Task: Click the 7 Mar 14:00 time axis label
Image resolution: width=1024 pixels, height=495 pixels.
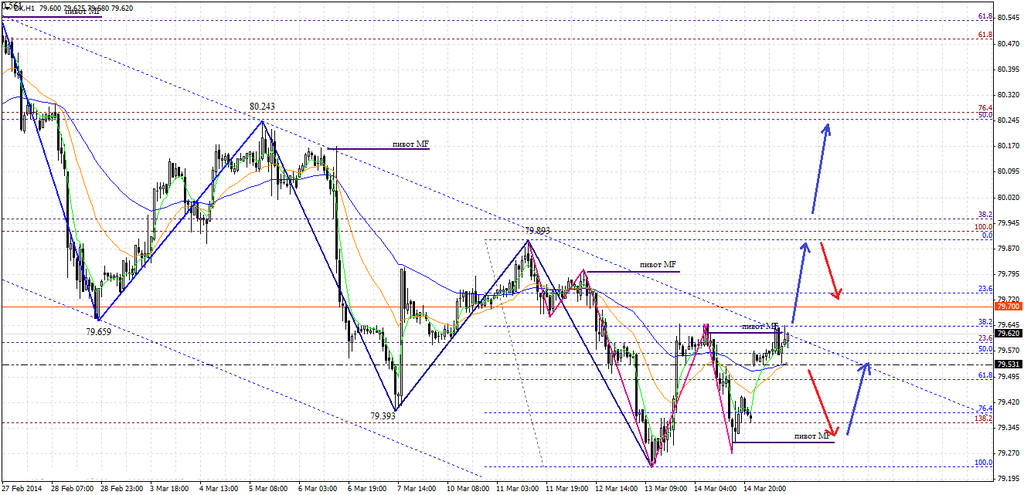Action: tap(415, 488)
